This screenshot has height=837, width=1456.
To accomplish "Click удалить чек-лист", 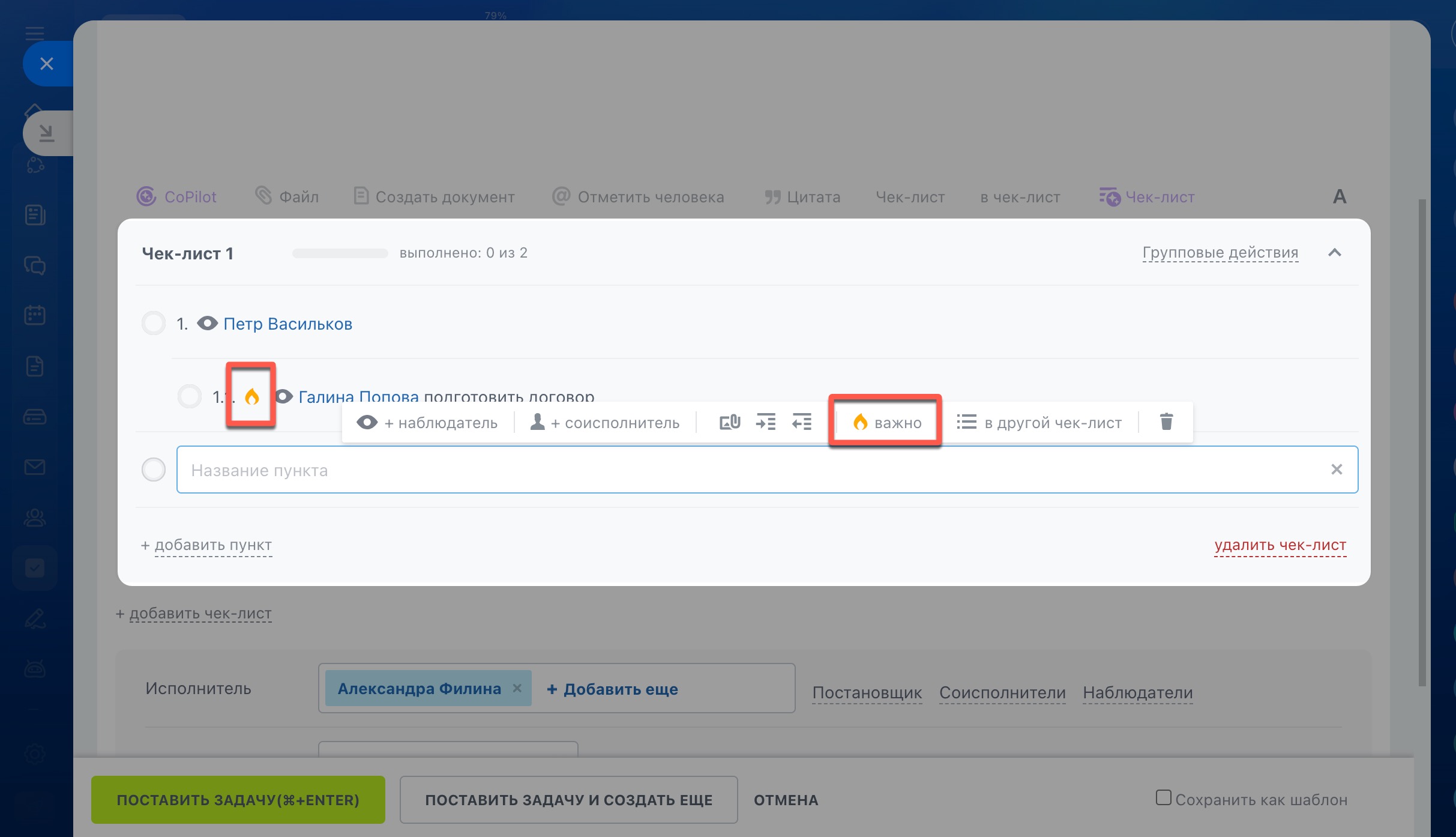I will click(1281, 545).
